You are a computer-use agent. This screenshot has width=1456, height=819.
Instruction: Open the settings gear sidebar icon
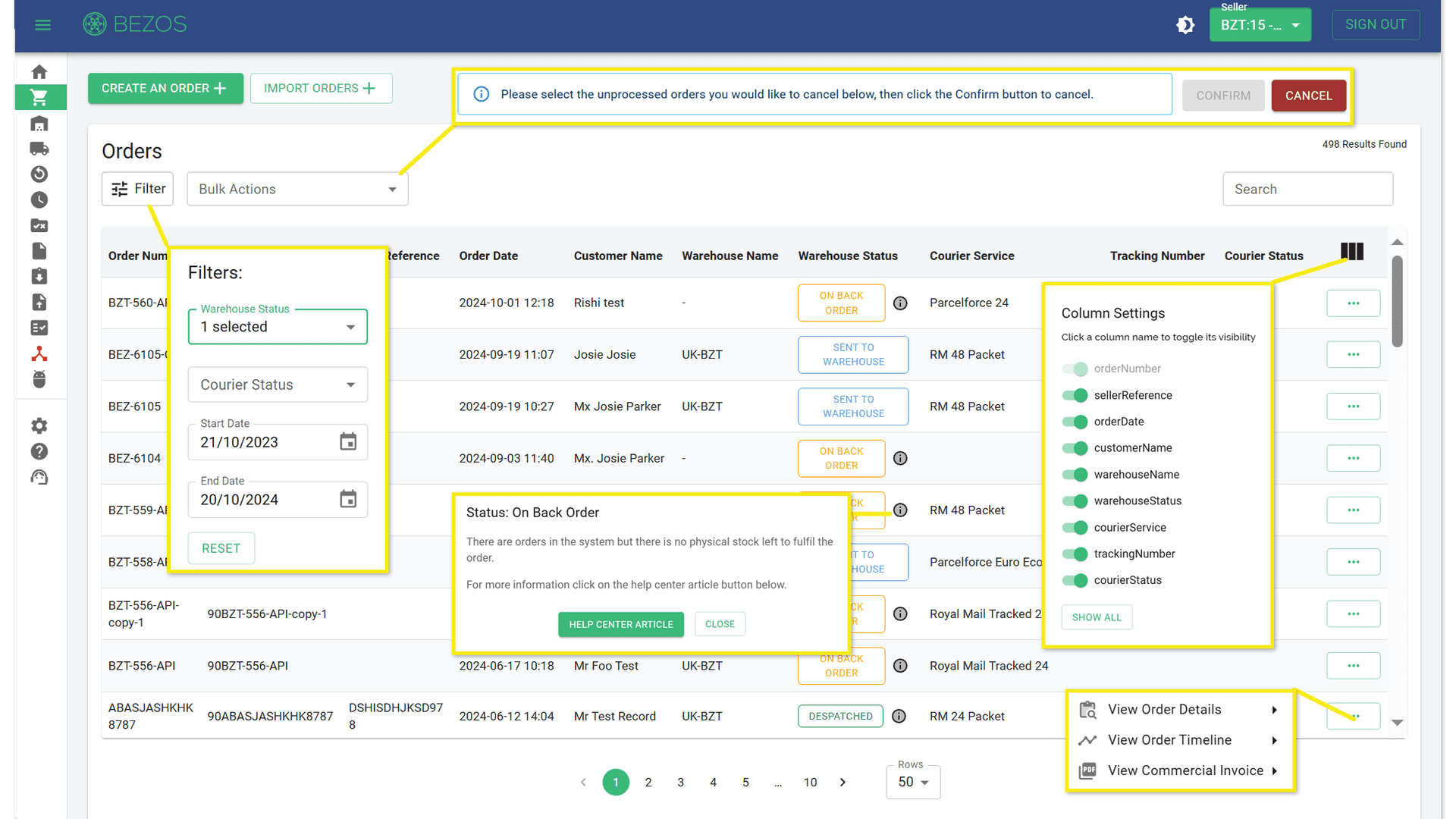pos(39,426)
